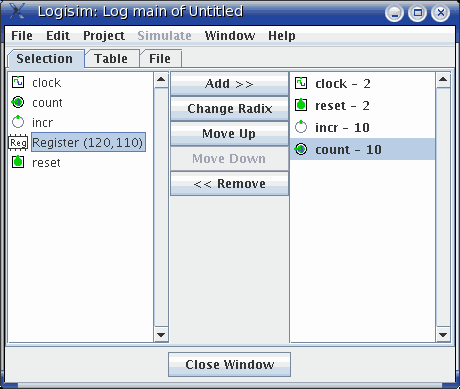This screenshot has width=460, height=389.
Task: Click the reset pin icon in left list
Action: coord(18,162)
